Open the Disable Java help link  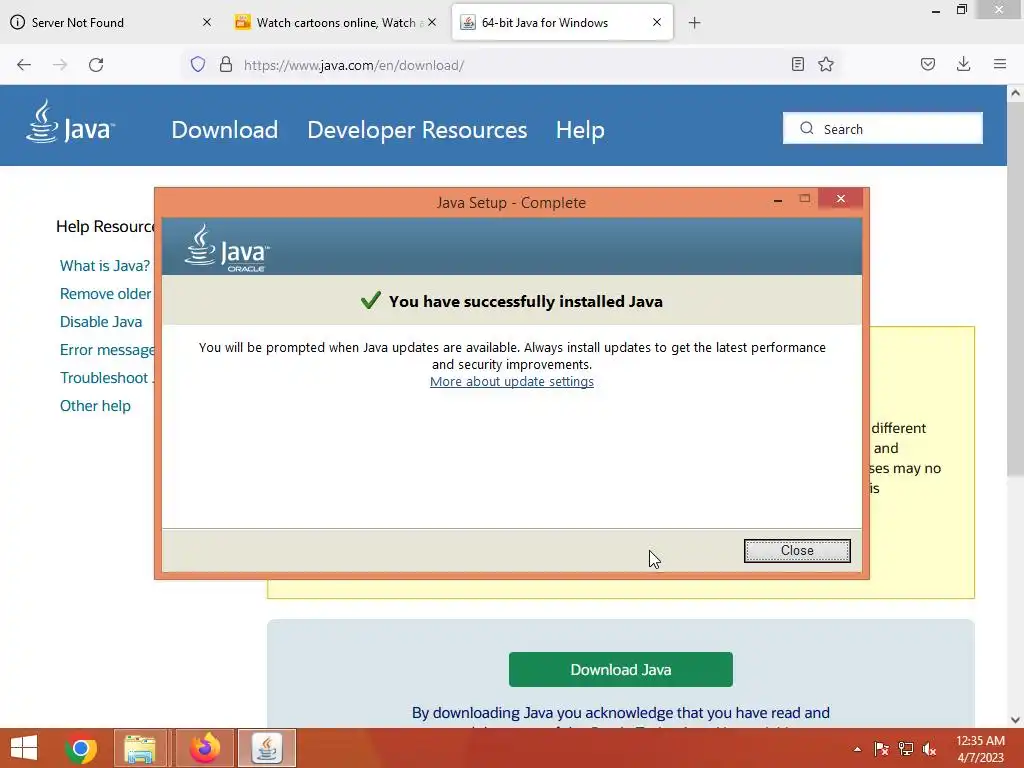101,322
